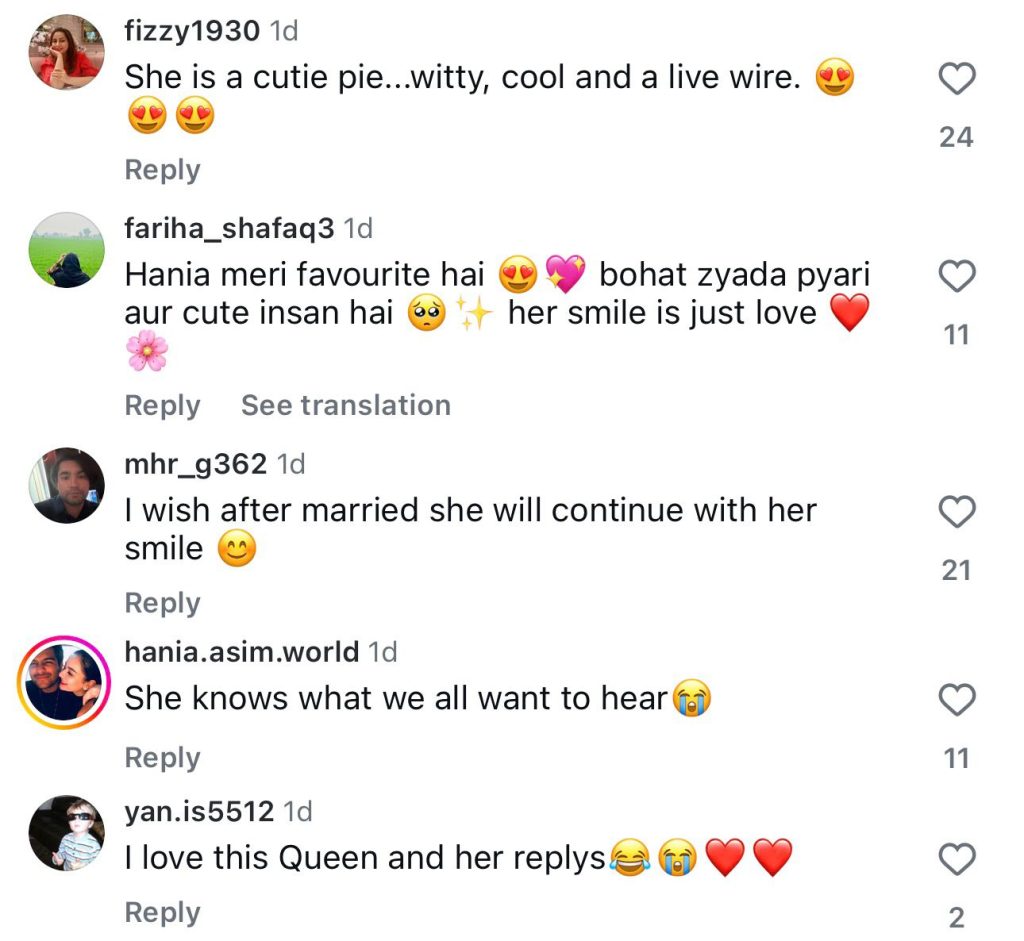Reply to hania.asim.world's comment
Screen dimensions: 1024x941
(x=162, y=758)
